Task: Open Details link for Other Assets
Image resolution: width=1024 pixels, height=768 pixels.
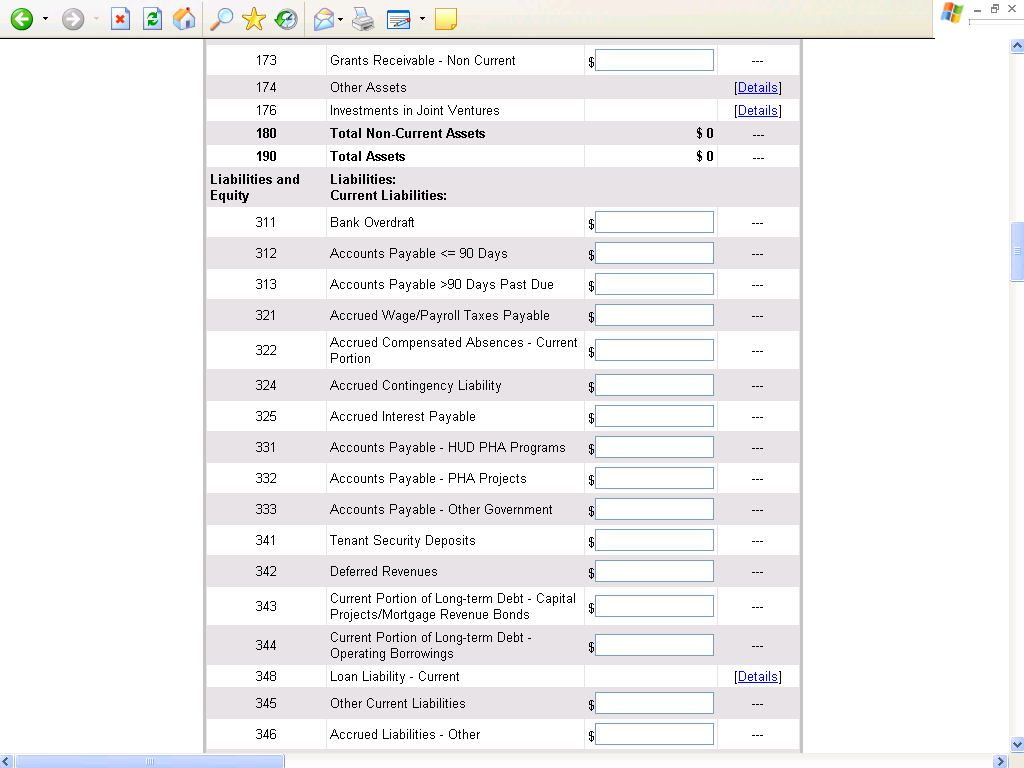Action: [757, 88]
